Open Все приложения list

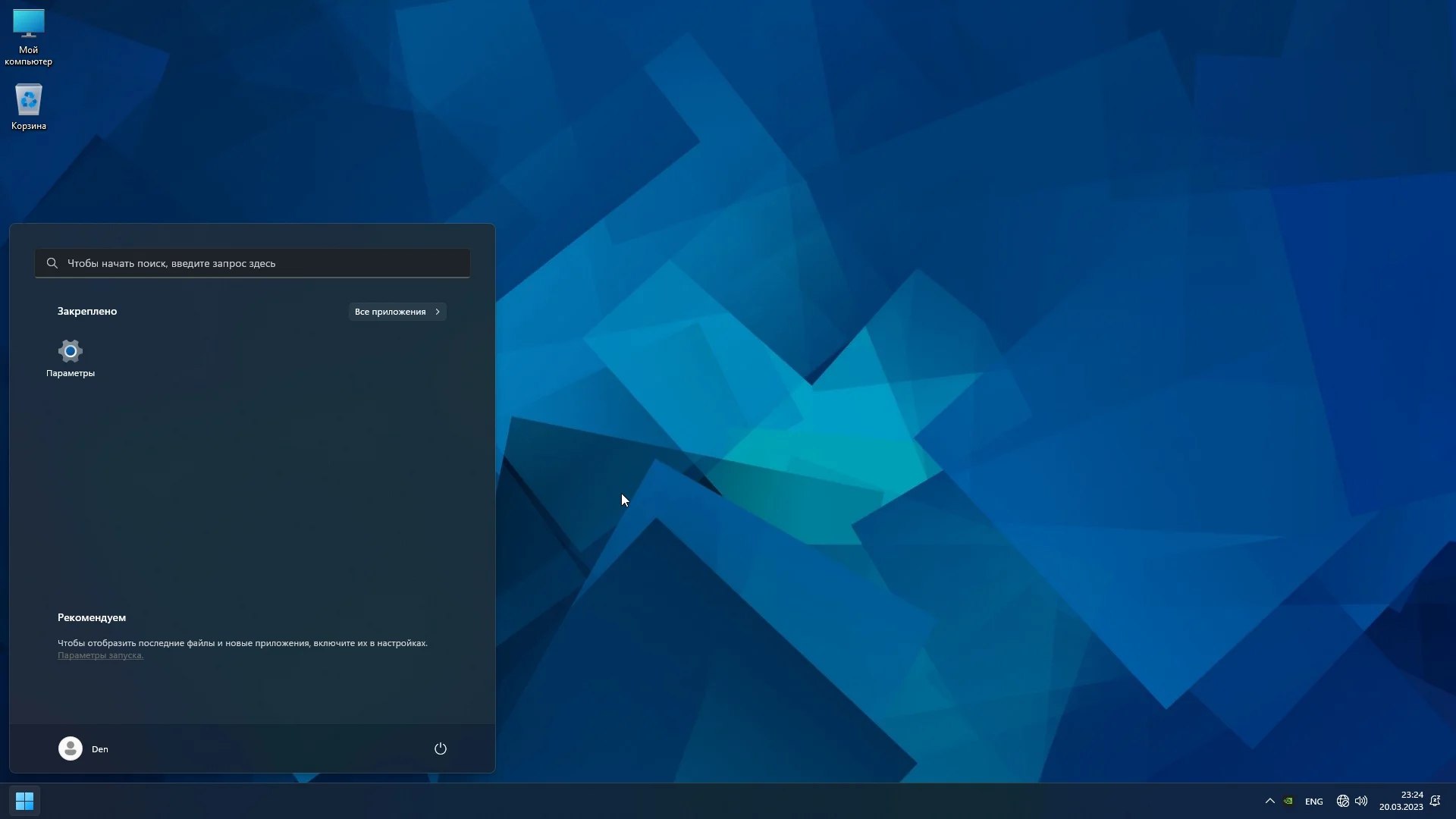(x=397, y=312)
